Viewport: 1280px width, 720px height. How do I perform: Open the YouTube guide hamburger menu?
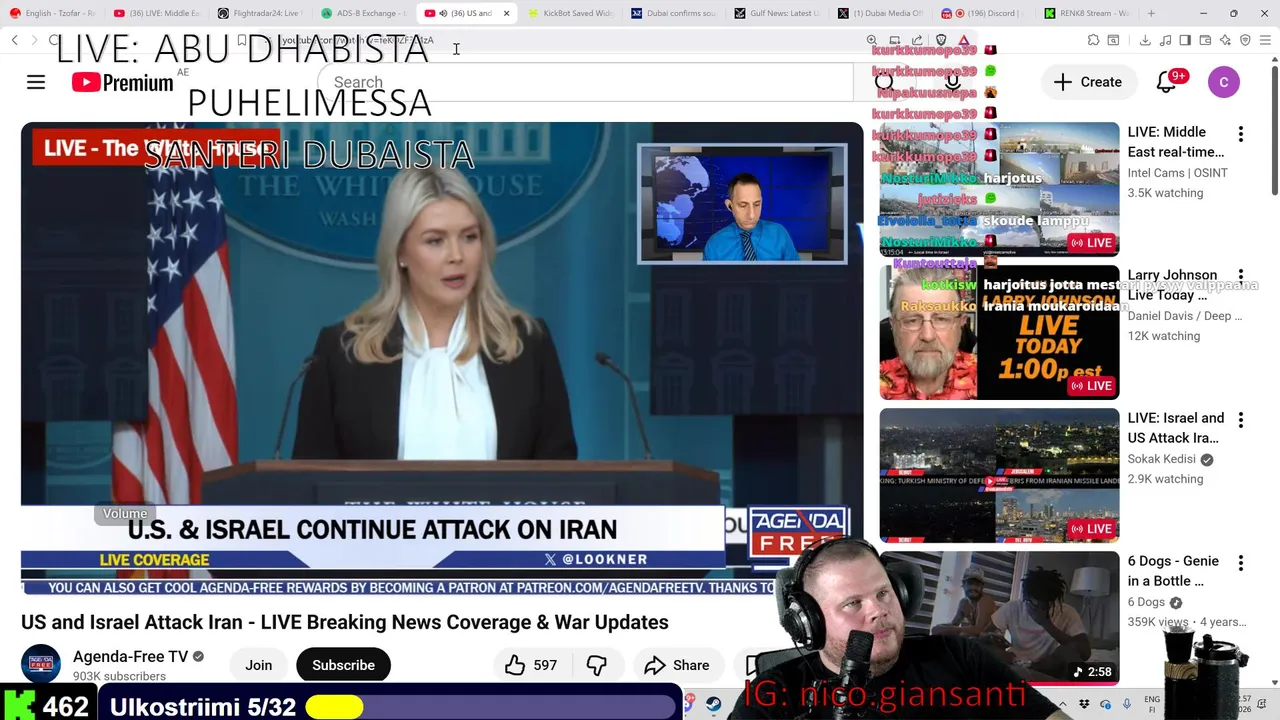36,82
